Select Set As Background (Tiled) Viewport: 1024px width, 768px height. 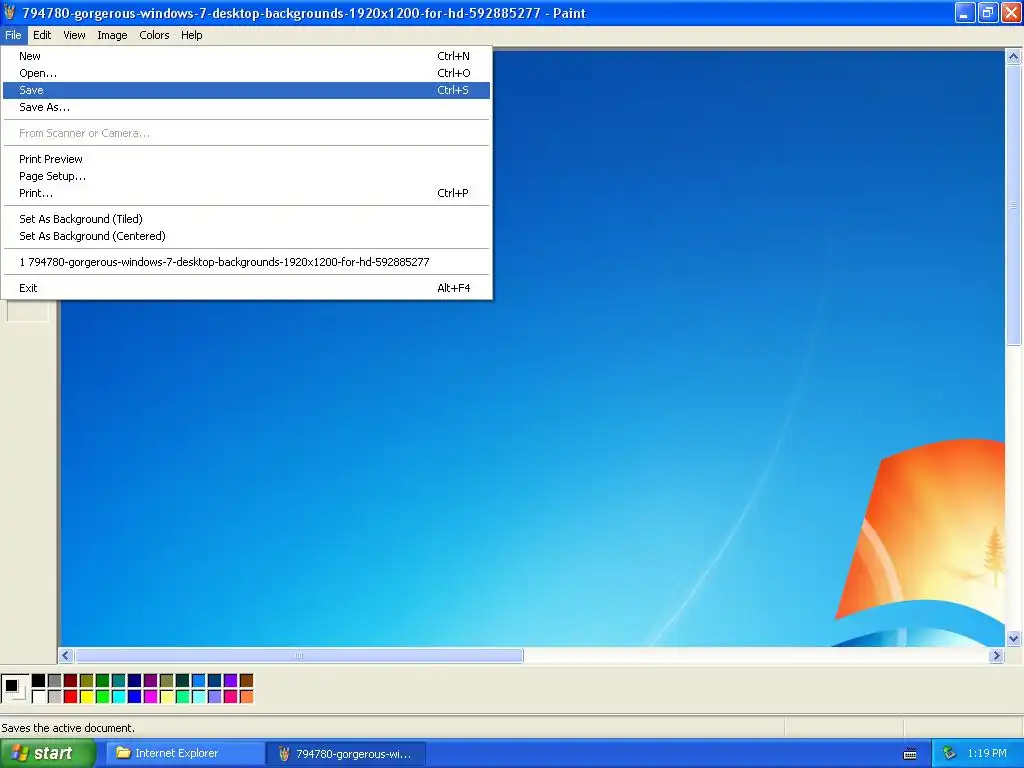[246, 219]
